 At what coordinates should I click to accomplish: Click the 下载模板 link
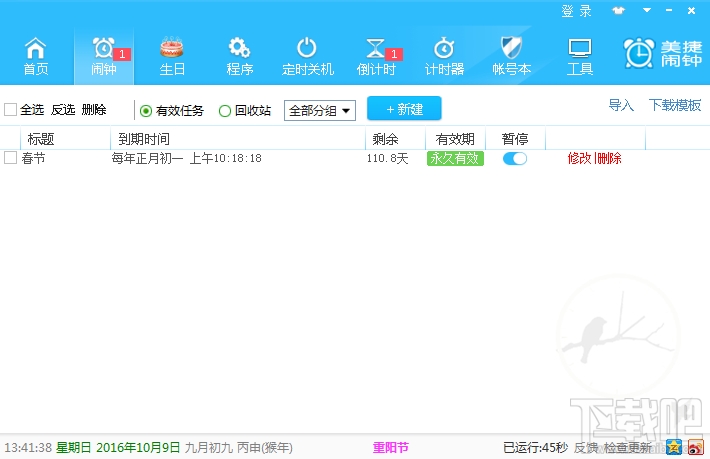675,105
